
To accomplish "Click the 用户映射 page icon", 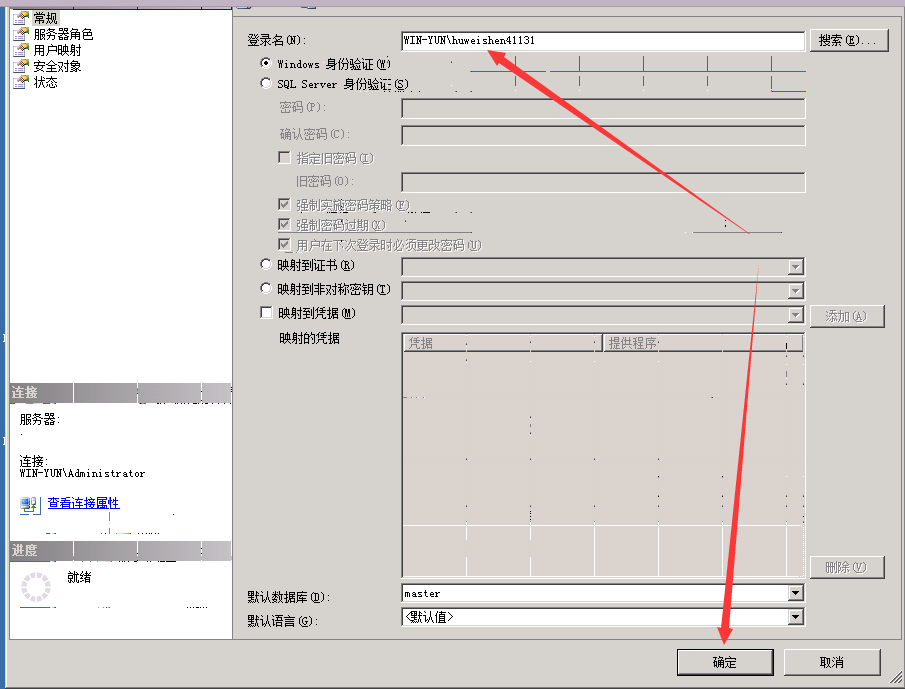I will tap(21, 50).
